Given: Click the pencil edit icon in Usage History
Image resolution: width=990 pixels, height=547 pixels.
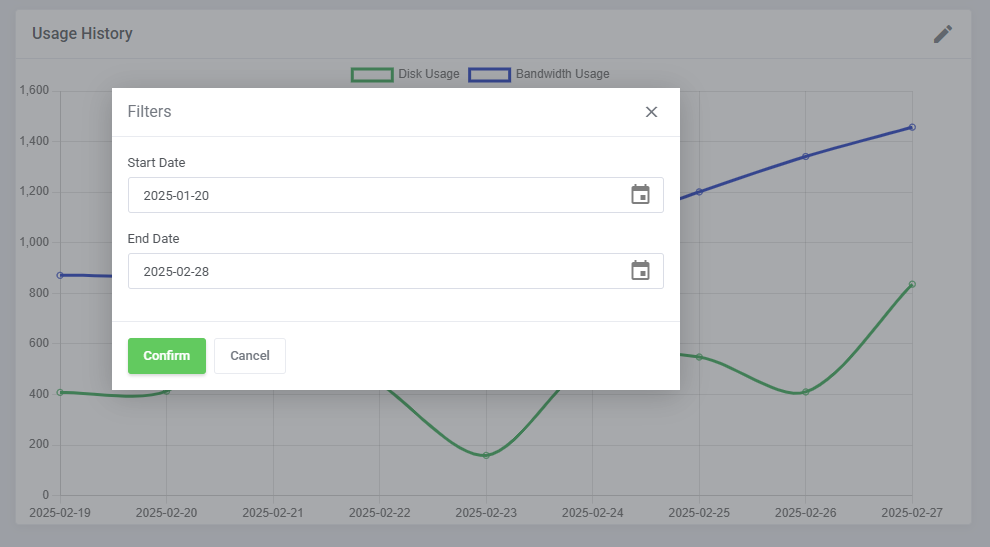Looking at the screenshot, I should tap(943, 34).
